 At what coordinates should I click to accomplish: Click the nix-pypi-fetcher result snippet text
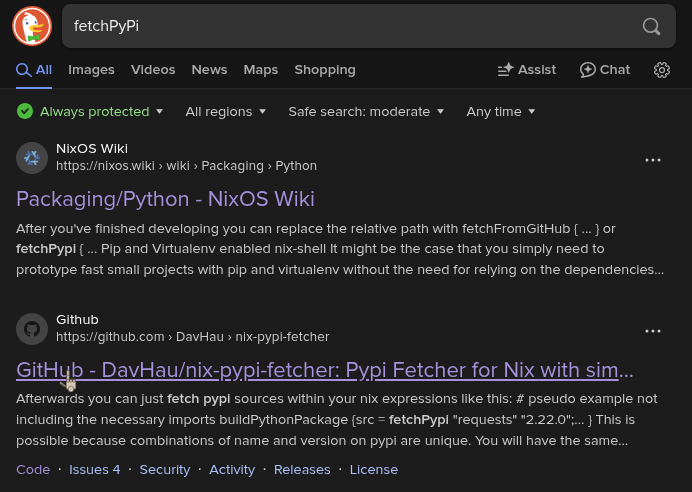337,420
